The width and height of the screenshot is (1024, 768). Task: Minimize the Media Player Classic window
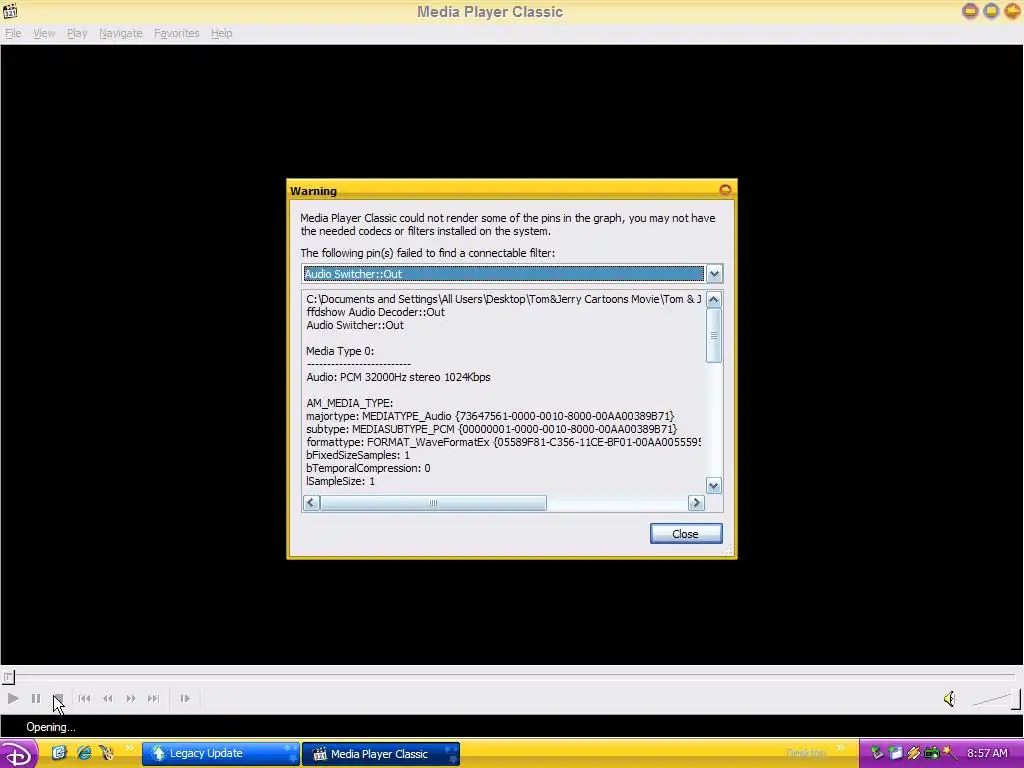pyautogui.click(x=970, y=11)
